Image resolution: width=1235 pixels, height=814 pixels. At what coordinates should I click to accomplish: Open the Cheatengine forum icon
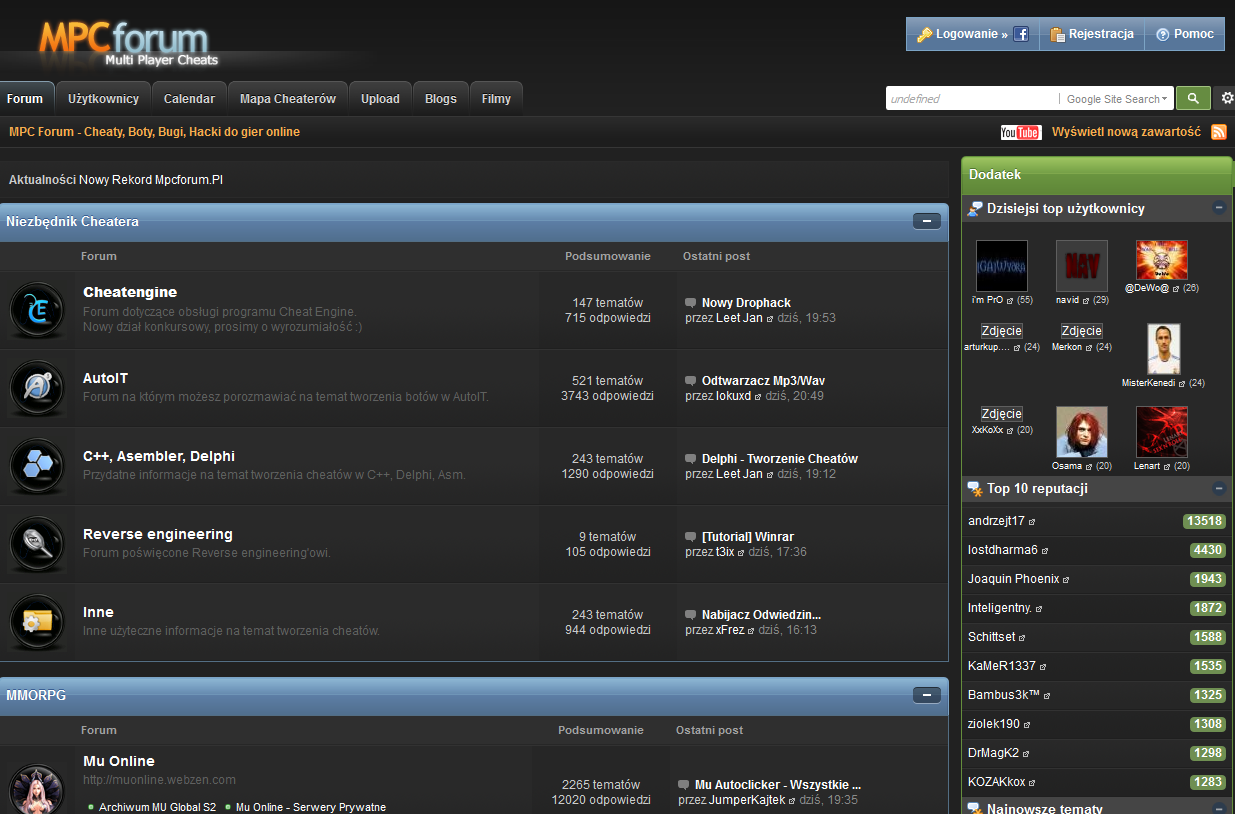(37, 310)
